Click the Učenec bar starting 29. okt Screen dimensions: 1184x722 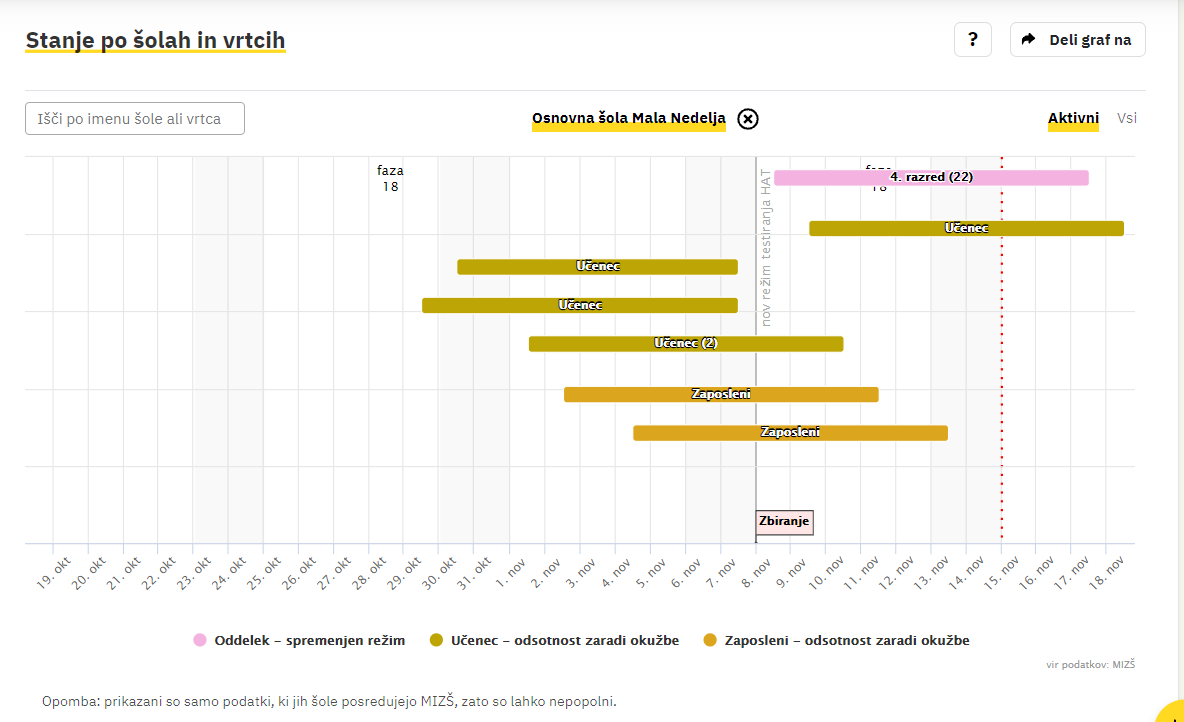[579, 306]
